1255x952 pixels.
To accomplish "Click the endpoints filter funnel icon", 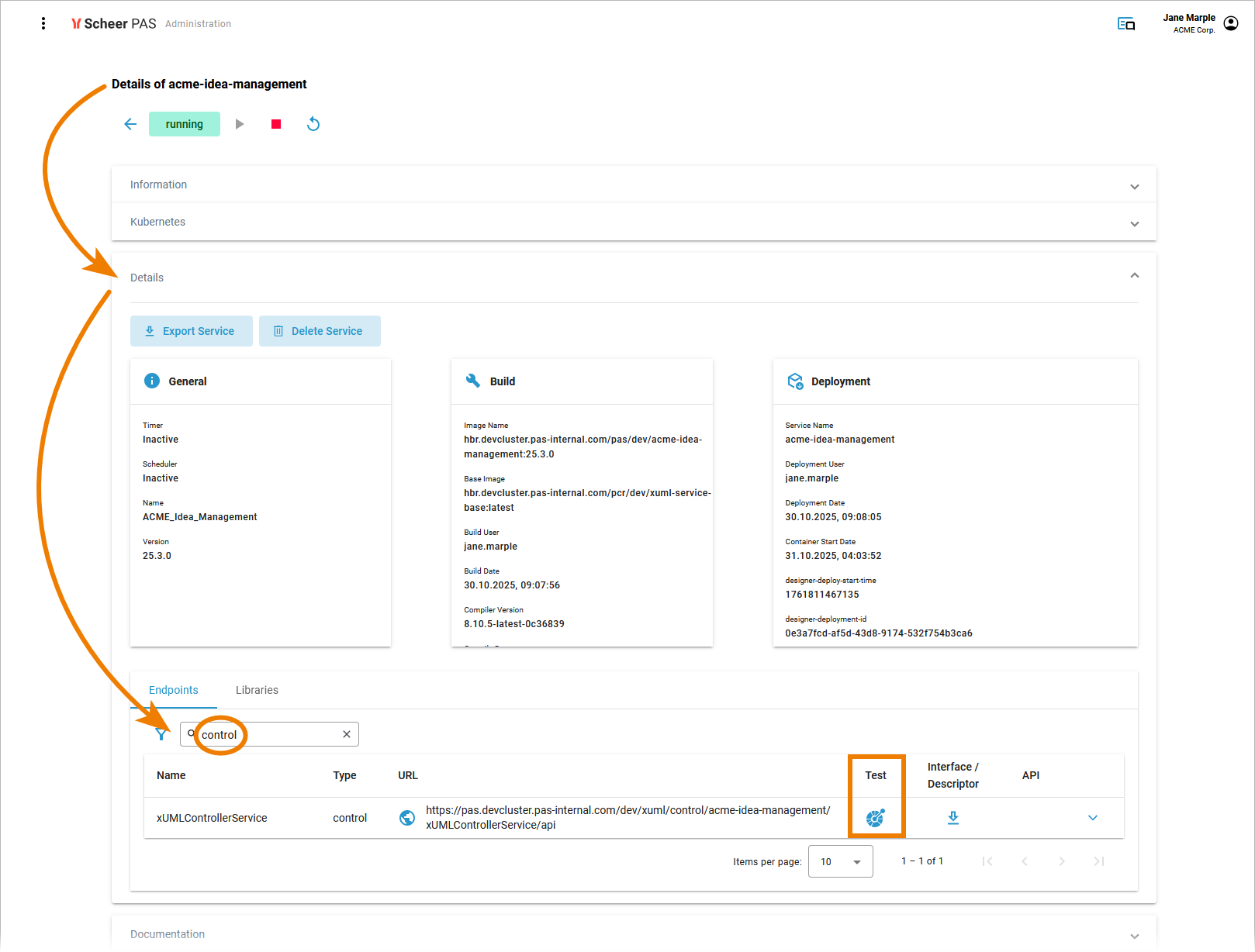I will click(161, 734).
